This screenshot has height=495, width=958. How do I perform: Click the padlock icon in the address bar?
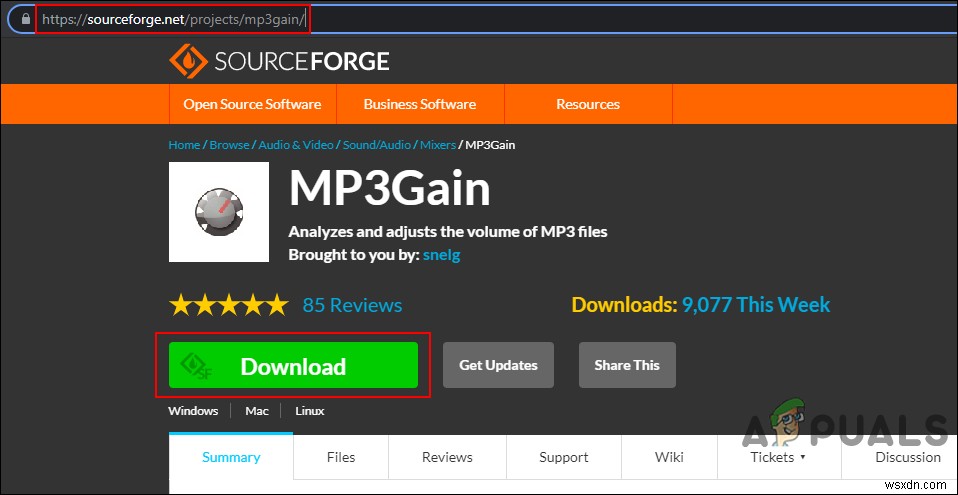tap(25, 19)
